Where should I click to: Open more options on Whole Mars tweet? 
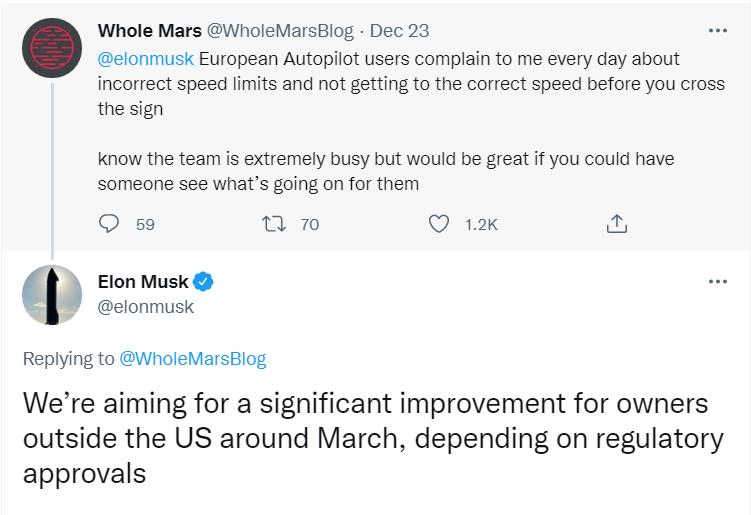(717, 31)
